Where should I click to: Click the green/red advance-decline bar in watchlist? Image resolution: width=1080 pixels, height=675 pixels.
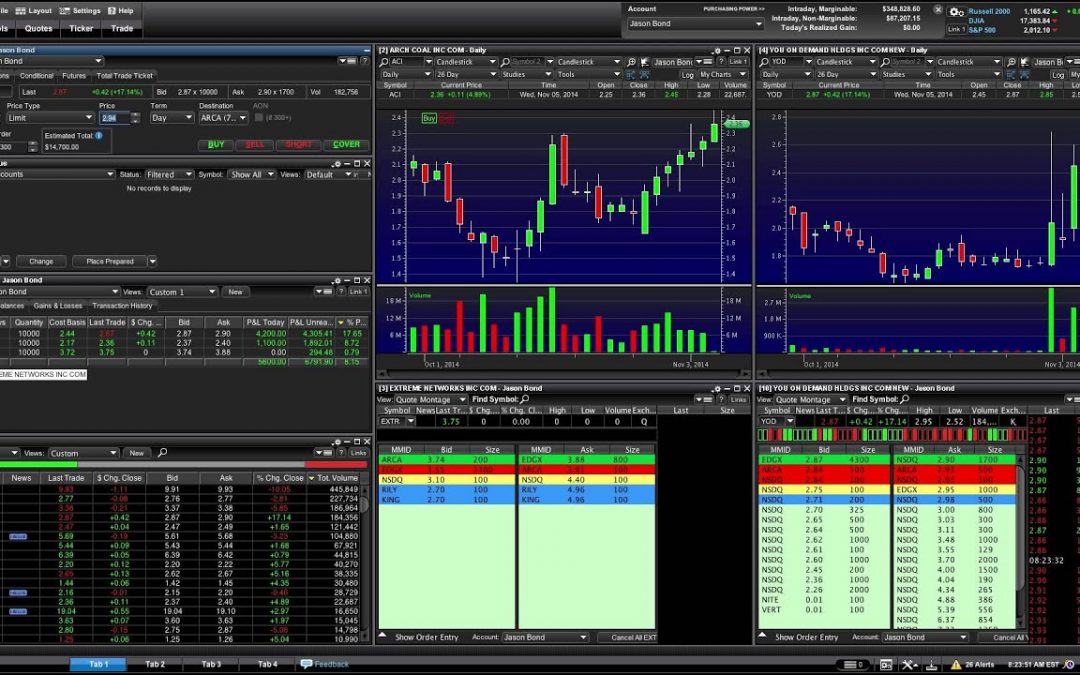[184, 466]
